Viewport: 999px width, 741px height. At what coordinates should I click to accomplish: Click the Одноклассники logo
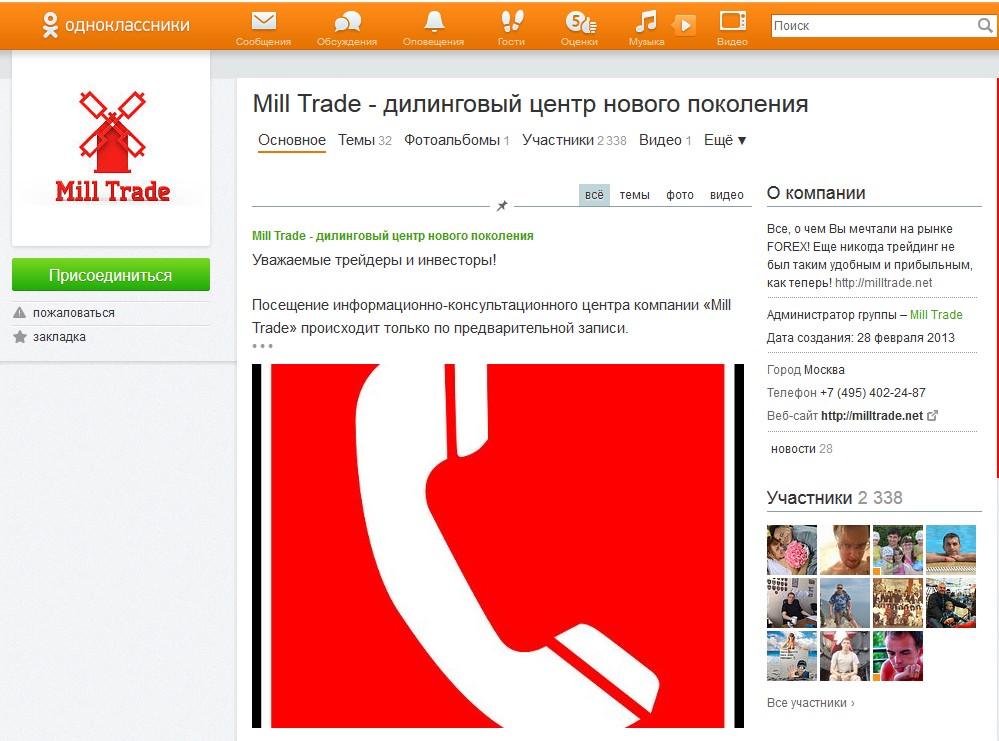[116, 25]
